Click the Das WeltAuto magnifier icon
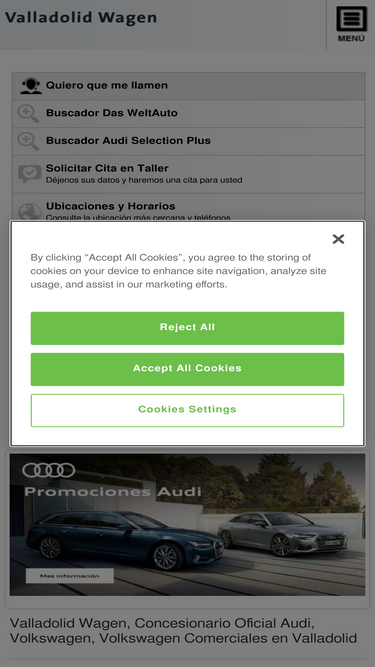The height and width of the screenshot is (667, 375). point(28,114)
